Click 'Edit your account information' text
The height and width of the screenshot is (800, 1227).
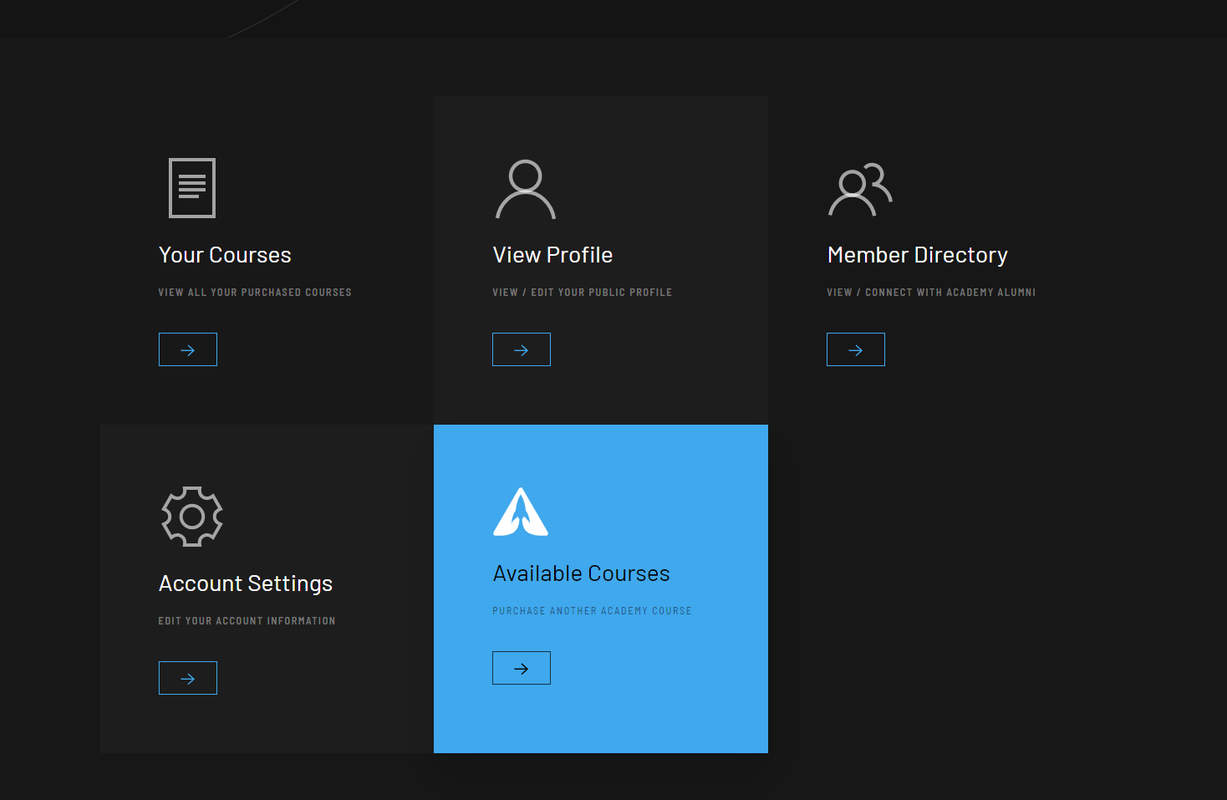tap(247, 621)
